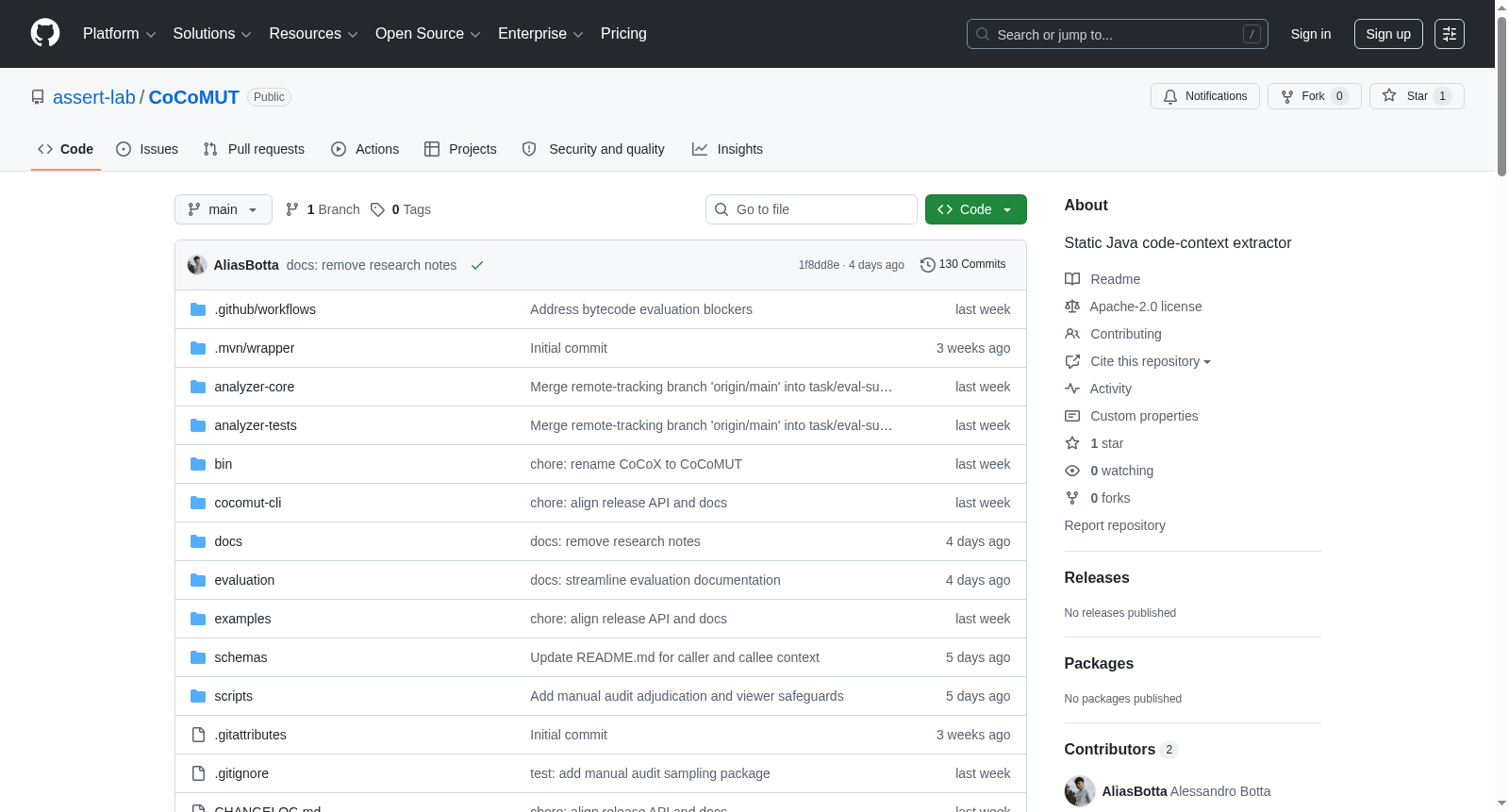Open the evaluation folder
1509x812 pixels.
pos(244,580)
